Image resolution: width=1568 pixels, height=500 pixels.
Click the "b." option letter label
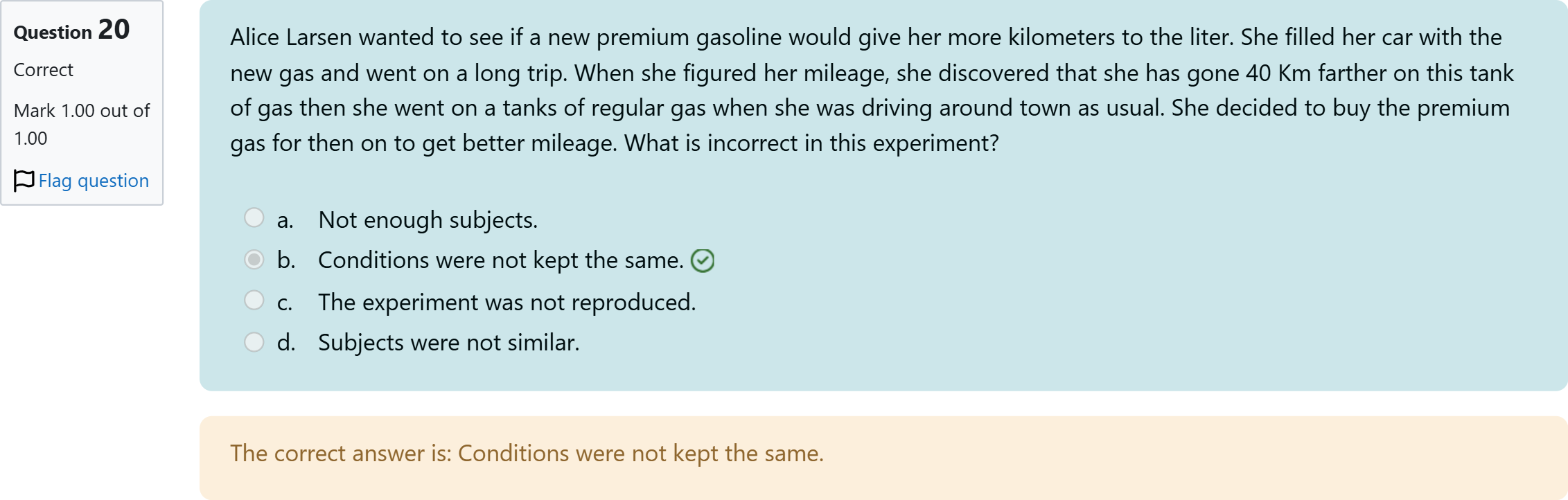[x=285, y=260]
